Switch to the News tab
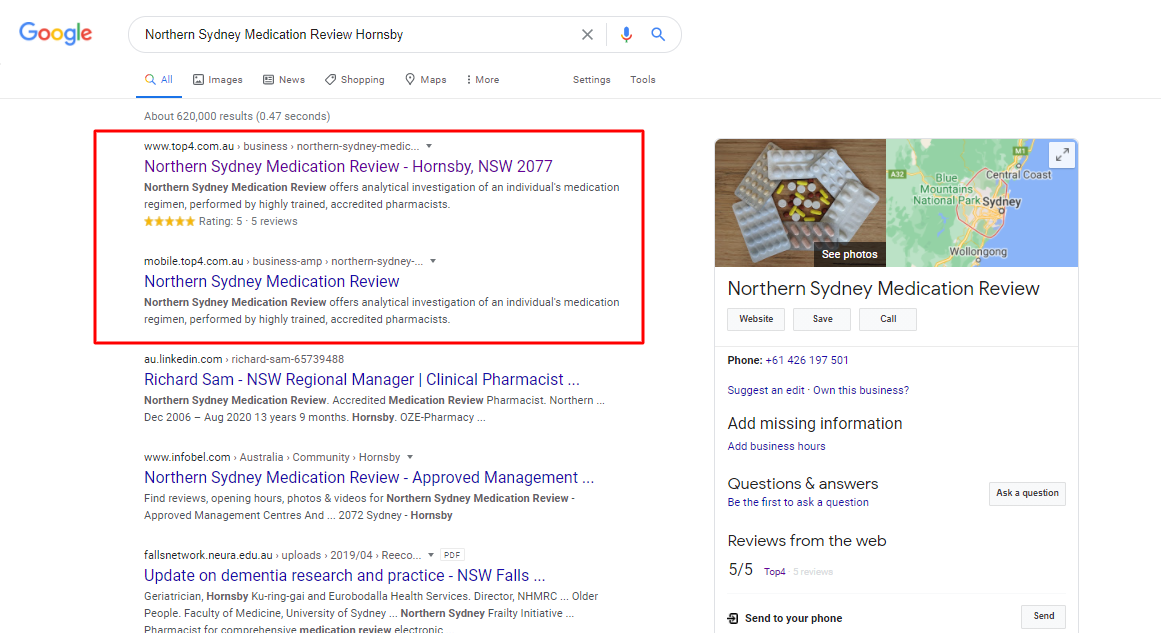 (284, 80)
